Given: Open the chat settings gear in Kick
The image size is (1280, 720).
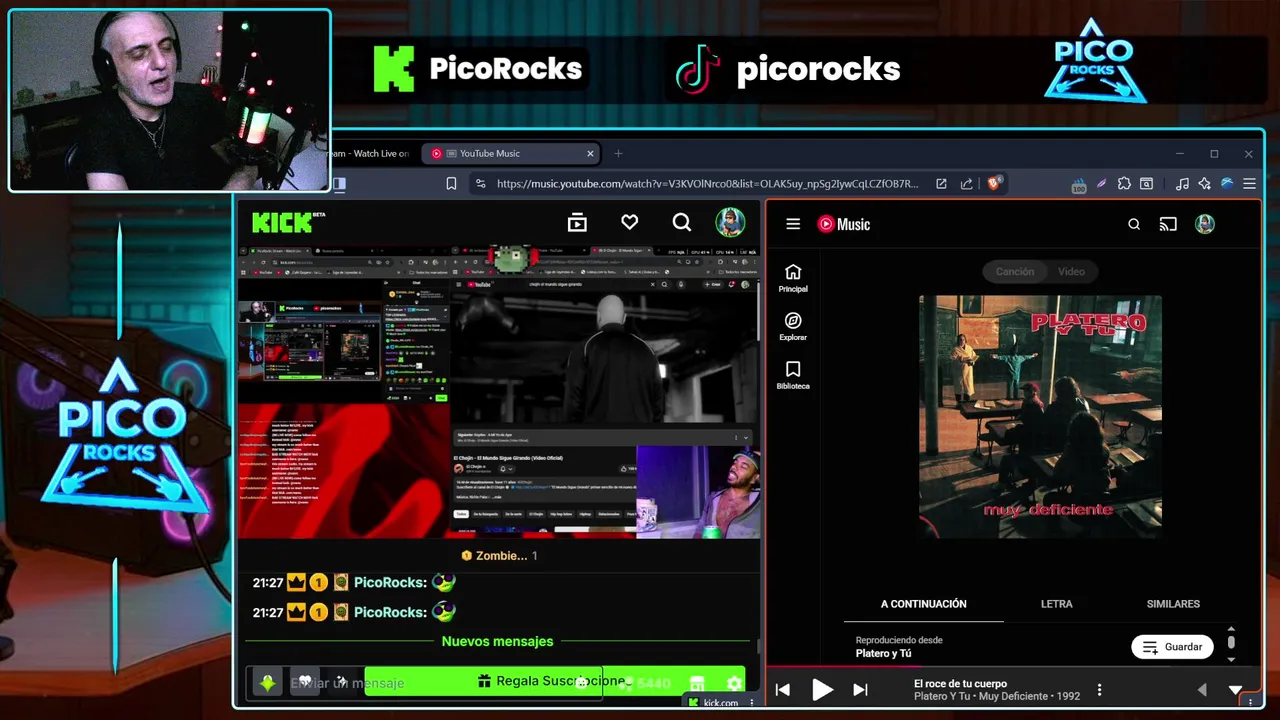Looking at the screenshot, I should coord(735,683).
